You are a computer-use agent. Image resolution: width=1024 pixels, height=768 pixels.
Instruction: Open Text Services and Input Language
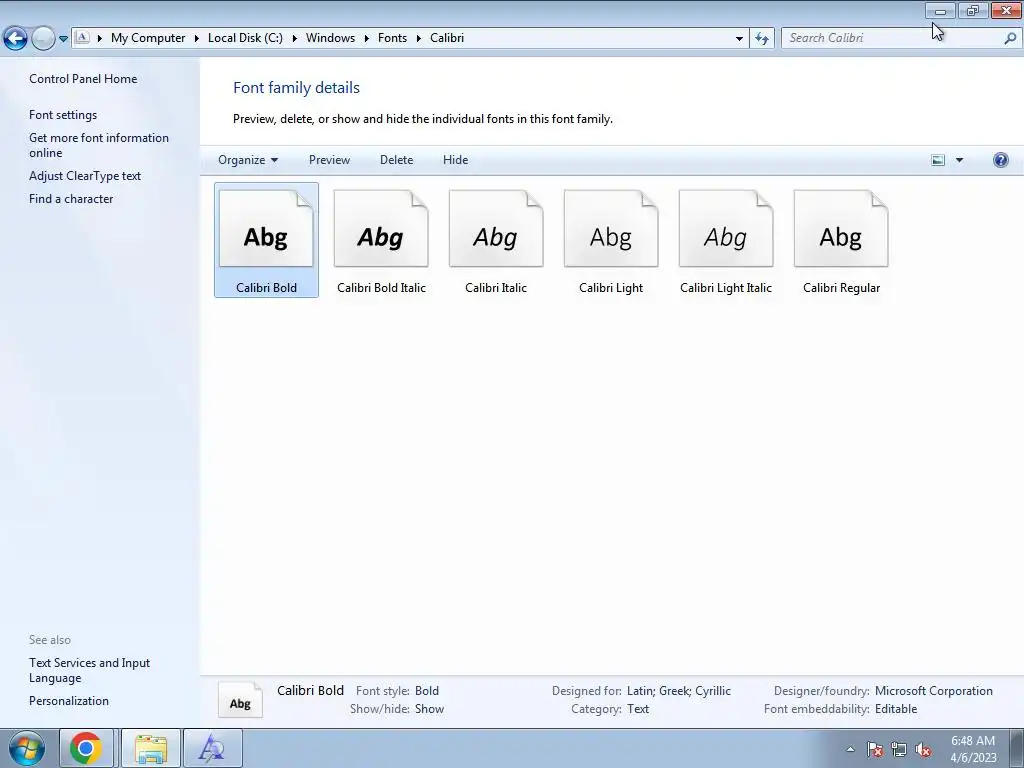[x=89, y=670]
